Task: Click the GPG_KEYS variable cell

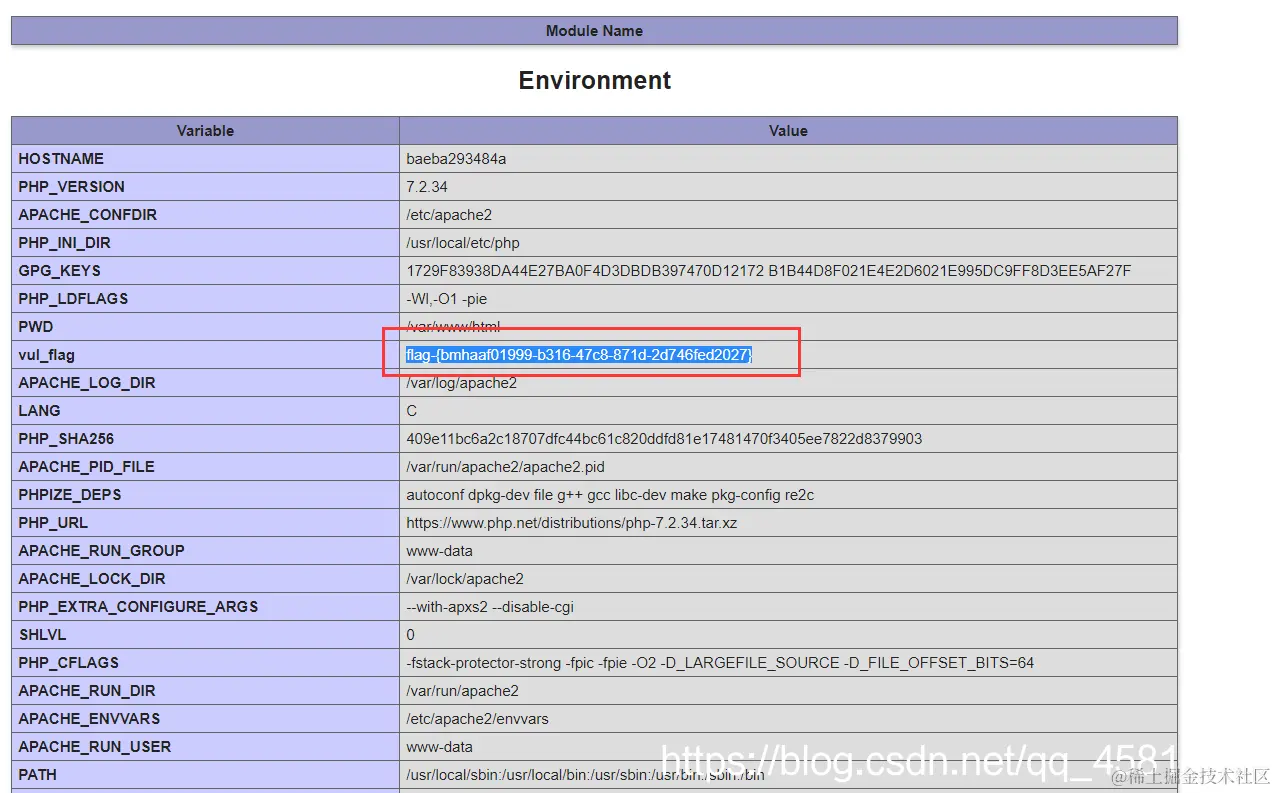Action: click(x=205, y=271)
